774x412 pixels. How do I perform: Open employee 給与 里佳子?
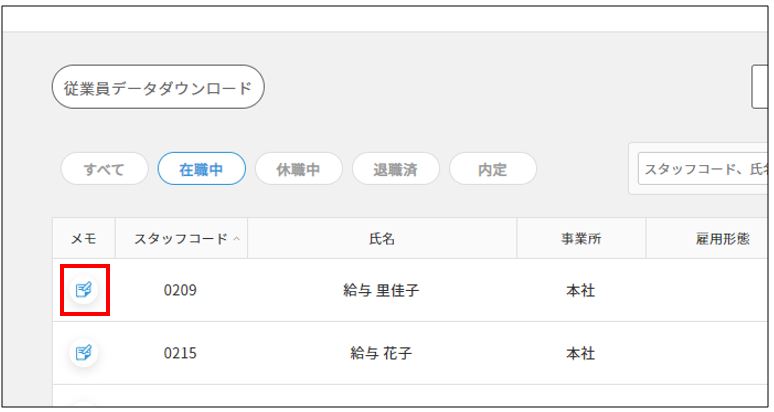[x=381, y=291]
